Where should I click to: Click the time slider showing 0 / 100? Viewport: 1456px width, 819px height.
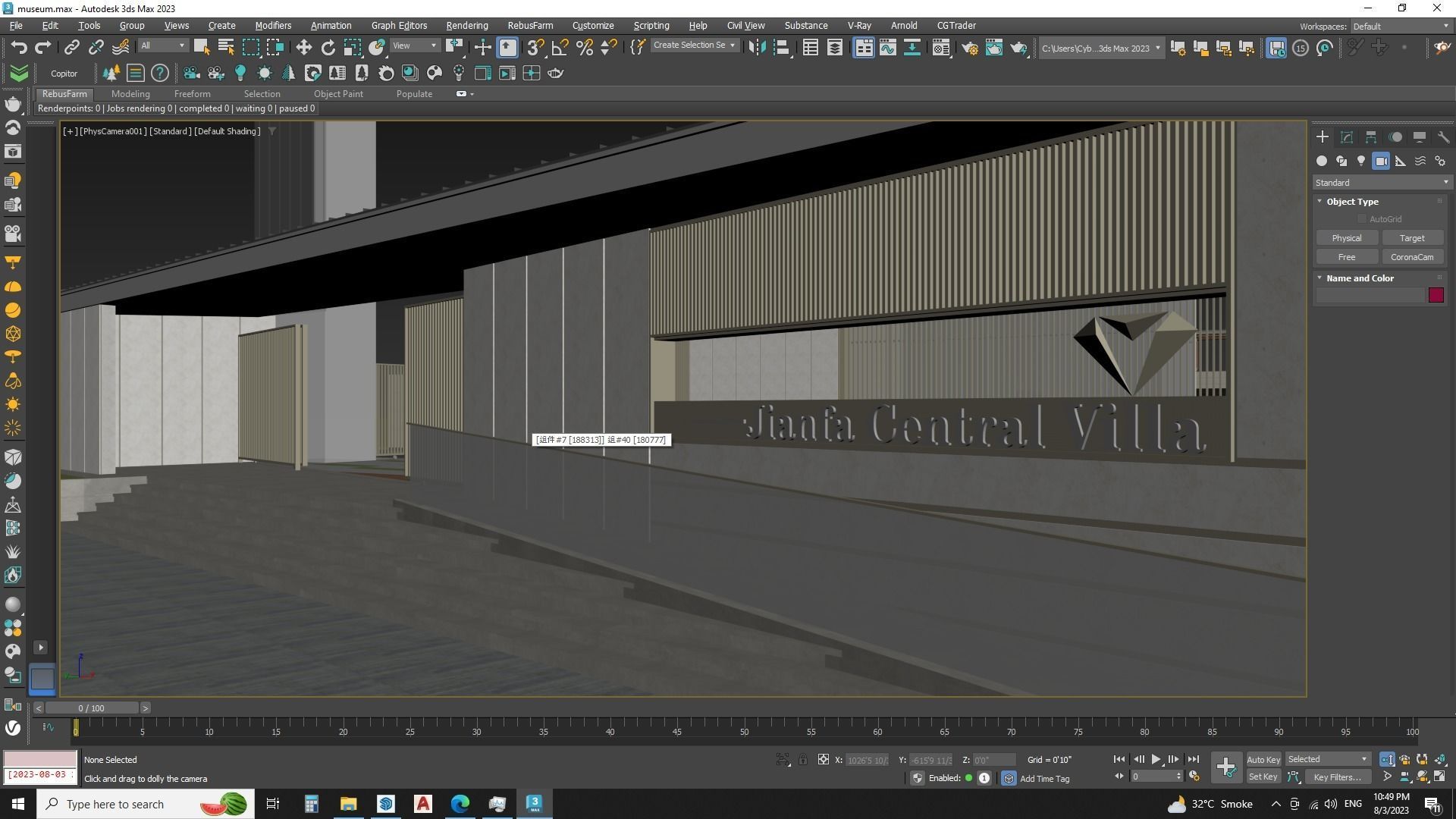[x=92, y=708]
